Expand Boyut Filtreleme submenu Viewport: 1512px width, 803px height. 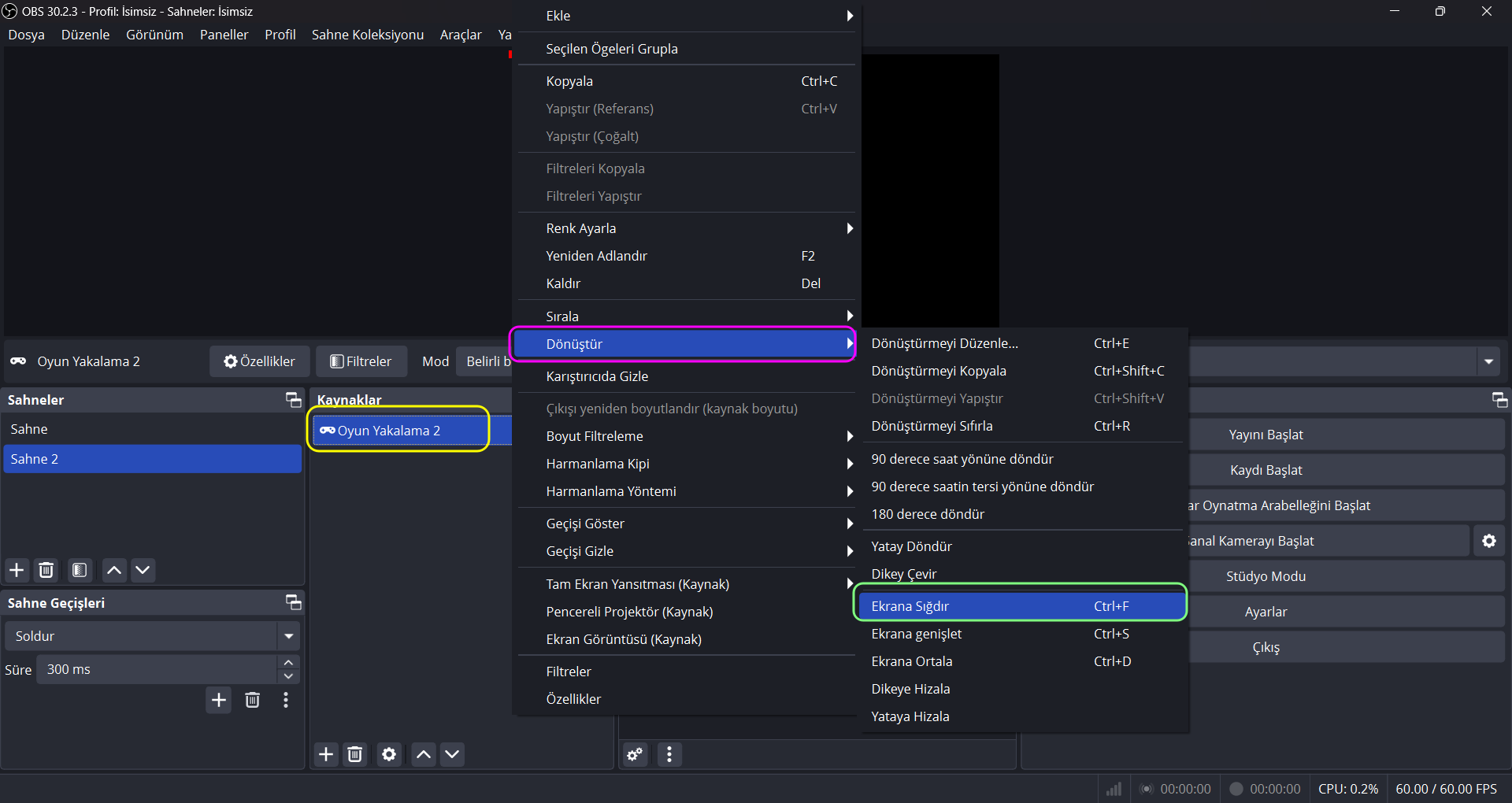click(687, 436)
